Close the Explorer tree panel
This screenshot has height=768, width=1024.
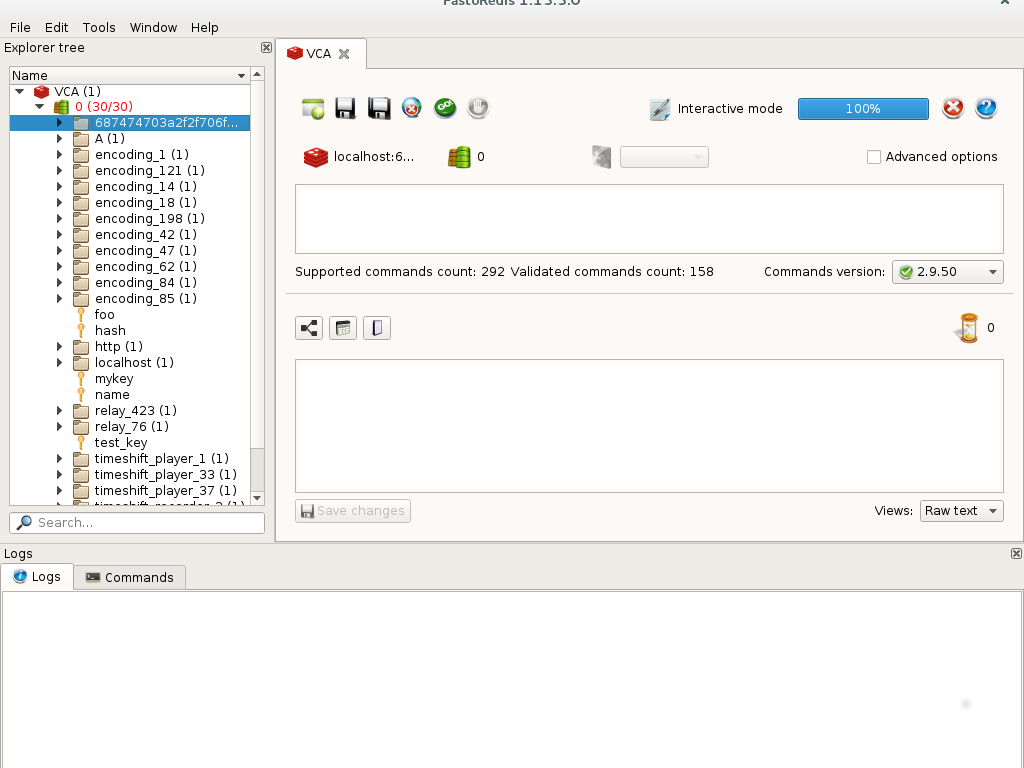tap(266, 48)
